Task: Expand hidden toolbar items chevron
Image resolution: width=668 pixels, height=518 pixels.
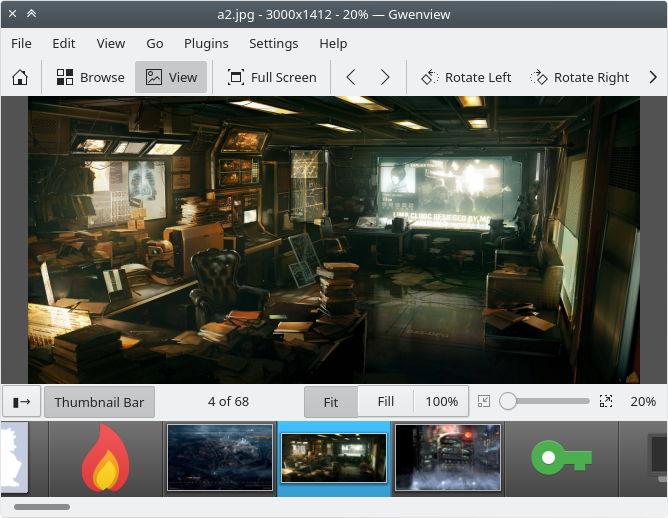Action: (653, 77)
